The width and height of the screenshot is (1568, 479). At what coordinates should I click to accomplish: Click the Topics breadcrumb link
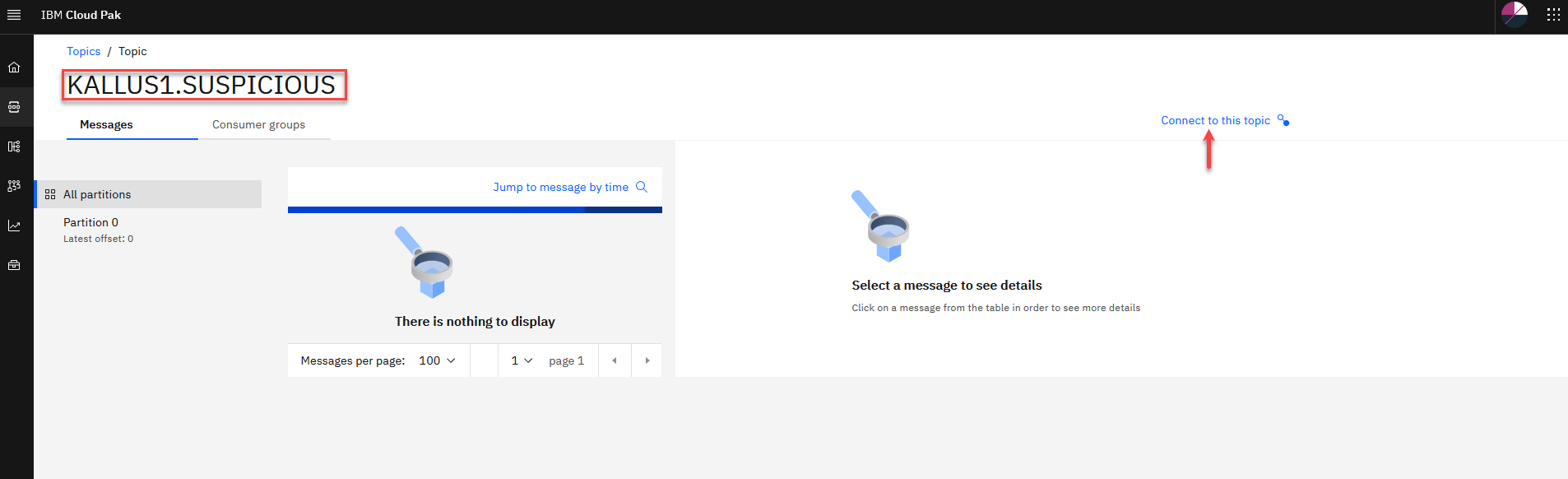tap(83, 51)
